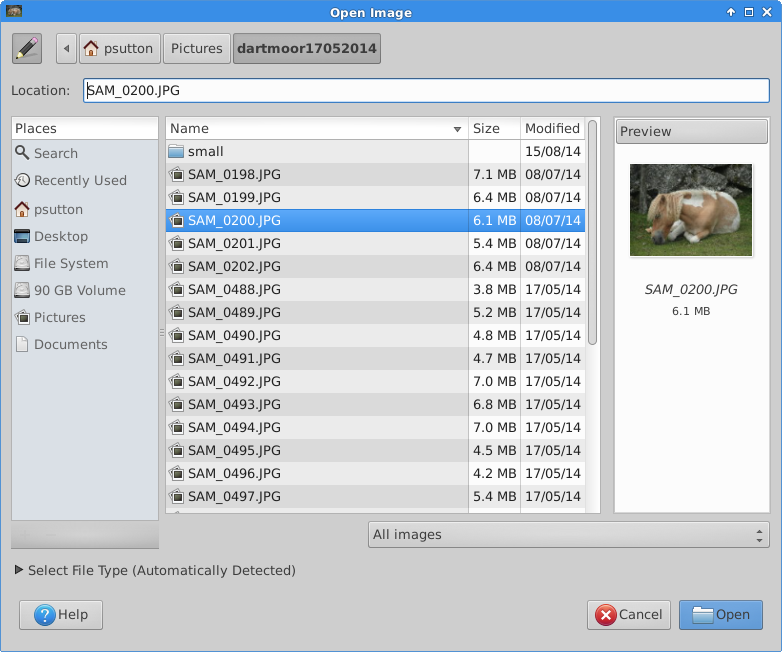This screenshot has width=782, height=652.
Task: Go to psutton home path button
Action: [x=120, y=48]
